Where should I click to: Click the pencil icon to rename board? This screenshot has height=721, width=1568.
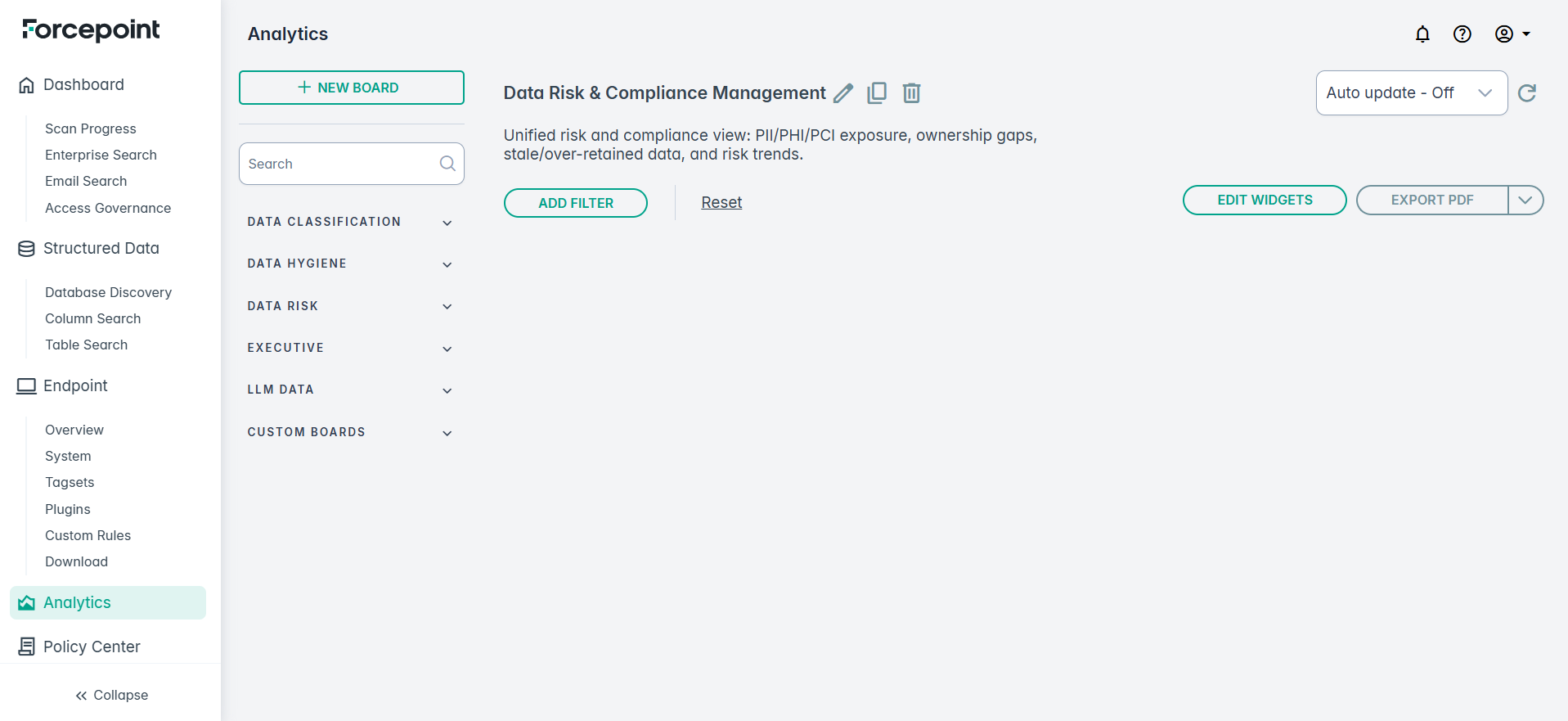(842, 93)
